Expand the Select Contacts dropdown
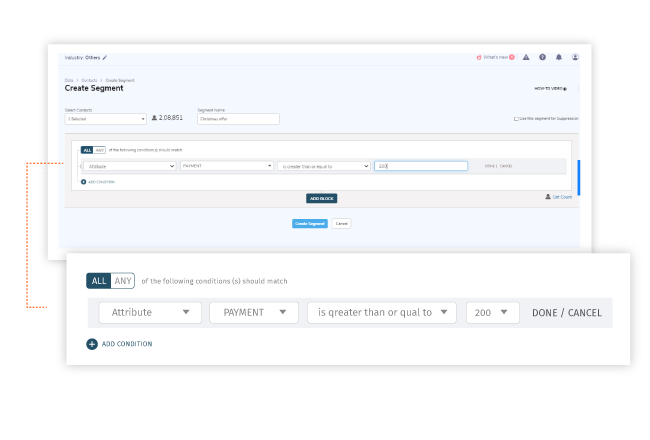This screenshot has width=650, height=440. [106, 119]
